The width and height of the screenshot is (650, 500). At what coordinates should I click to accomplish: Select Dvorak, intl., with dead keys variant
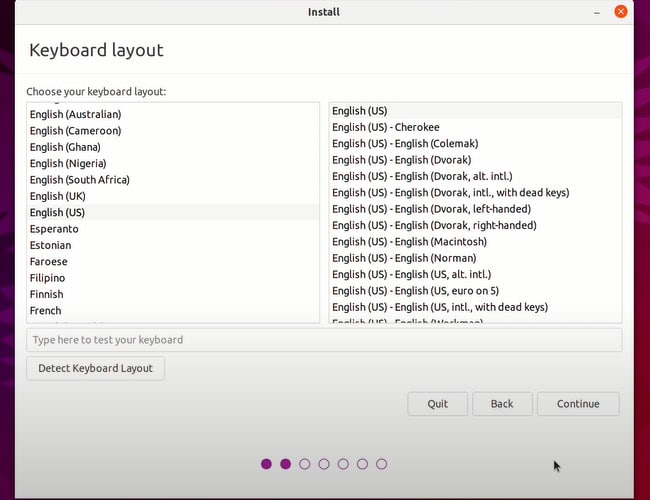click(x=475, y=193)
